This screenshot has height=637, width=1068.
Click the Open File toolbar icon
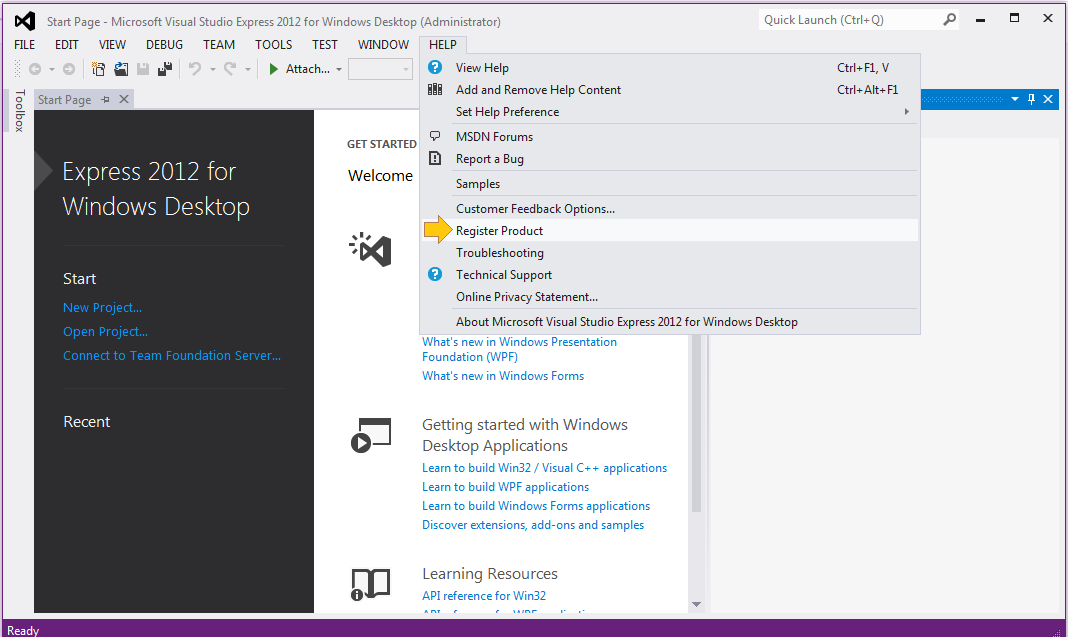point(120,69)
